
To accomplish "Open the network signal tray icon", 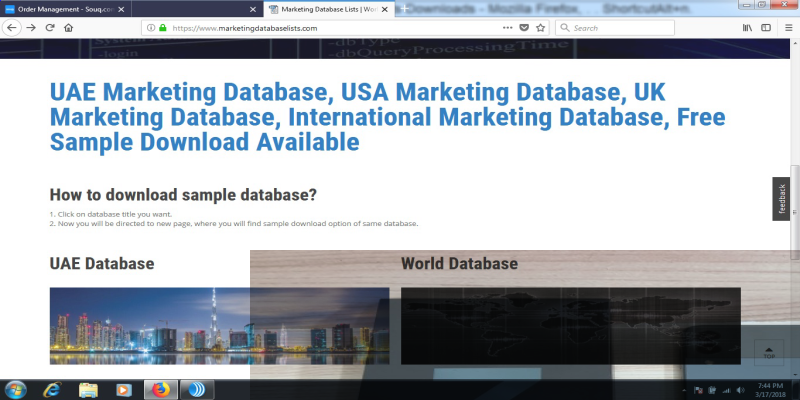I will (x=727, y=391).
